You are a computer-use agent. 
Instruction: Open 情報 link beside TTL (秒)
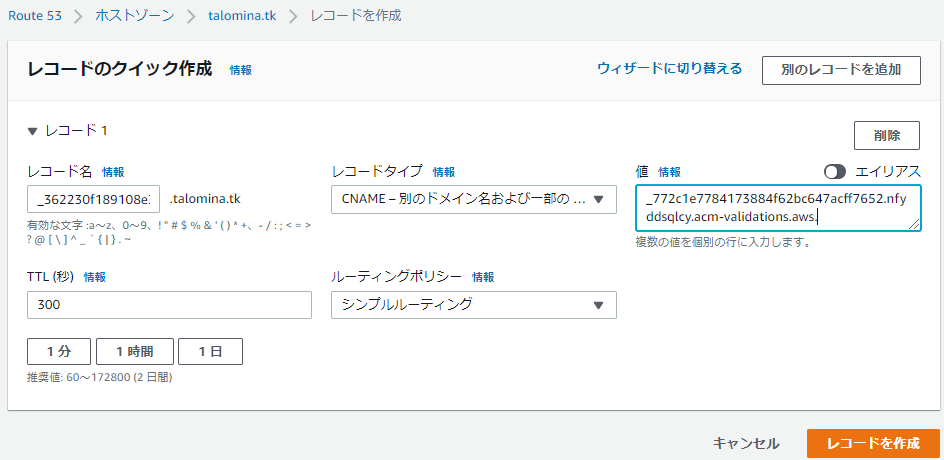coord(95,277)
